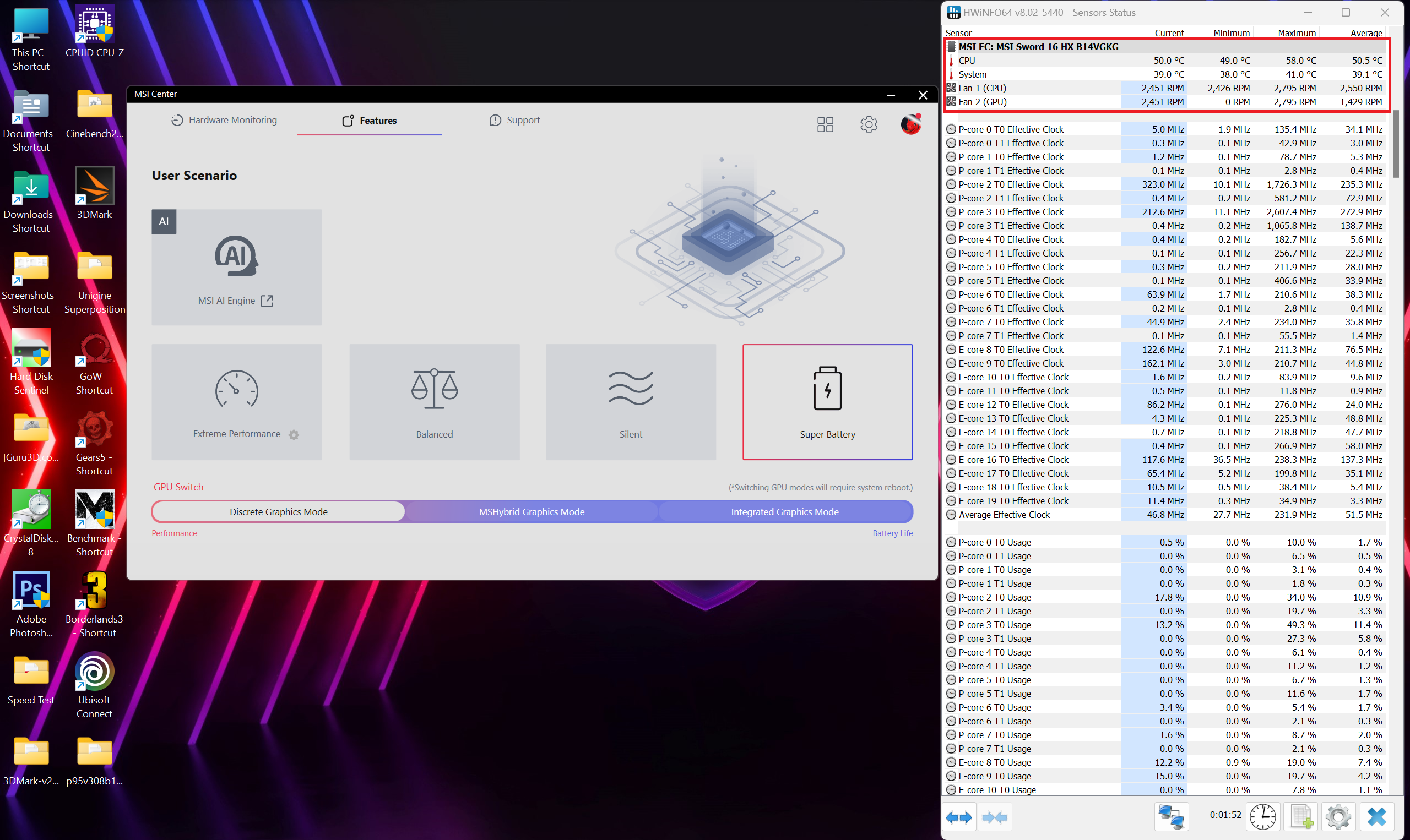Click the MSI Center profile avatar
Image resolution: width=1410 pixels, height=840 pixels.
point(910,124)
